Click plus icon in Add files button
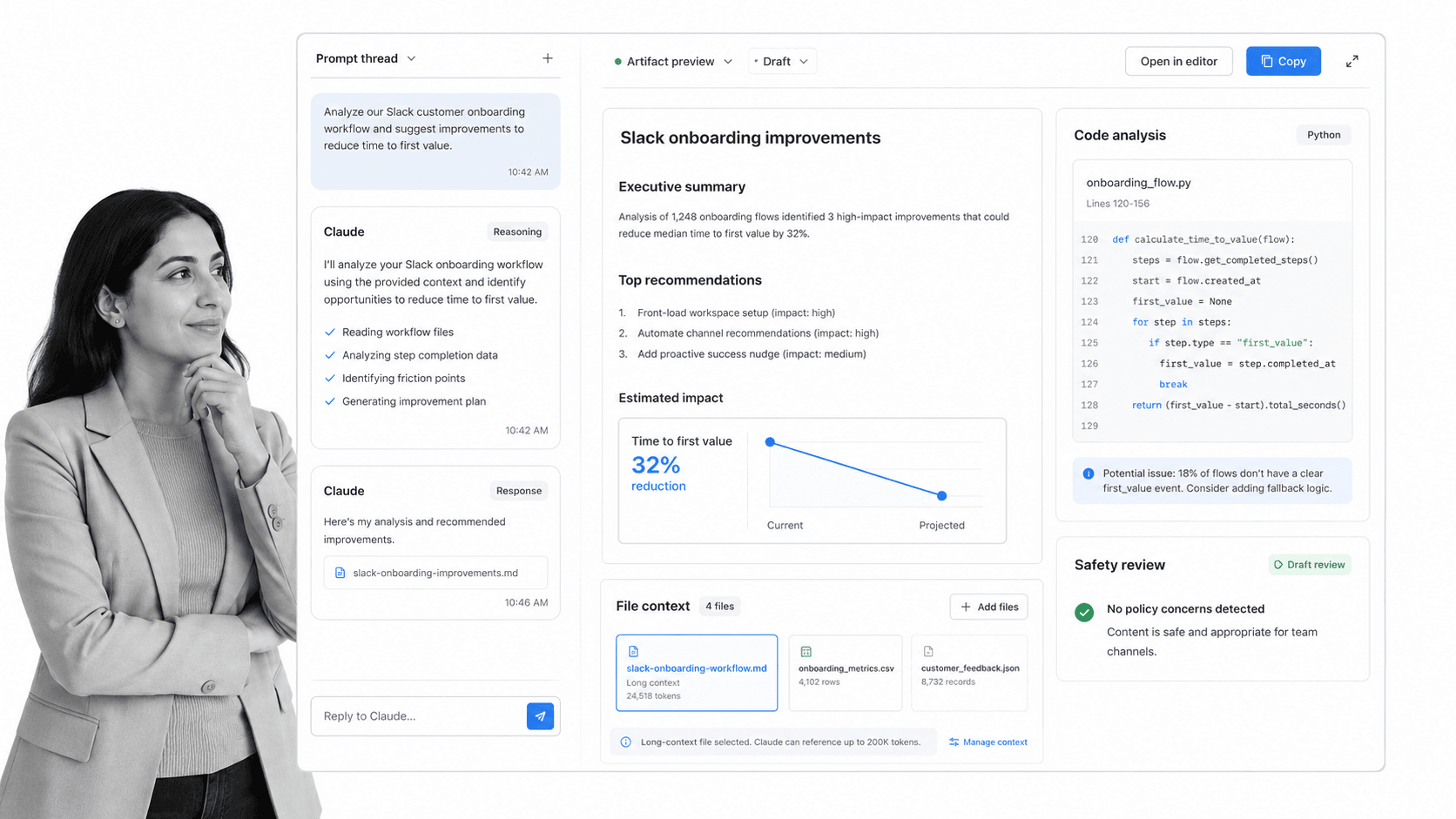 [x=966, y=607]
